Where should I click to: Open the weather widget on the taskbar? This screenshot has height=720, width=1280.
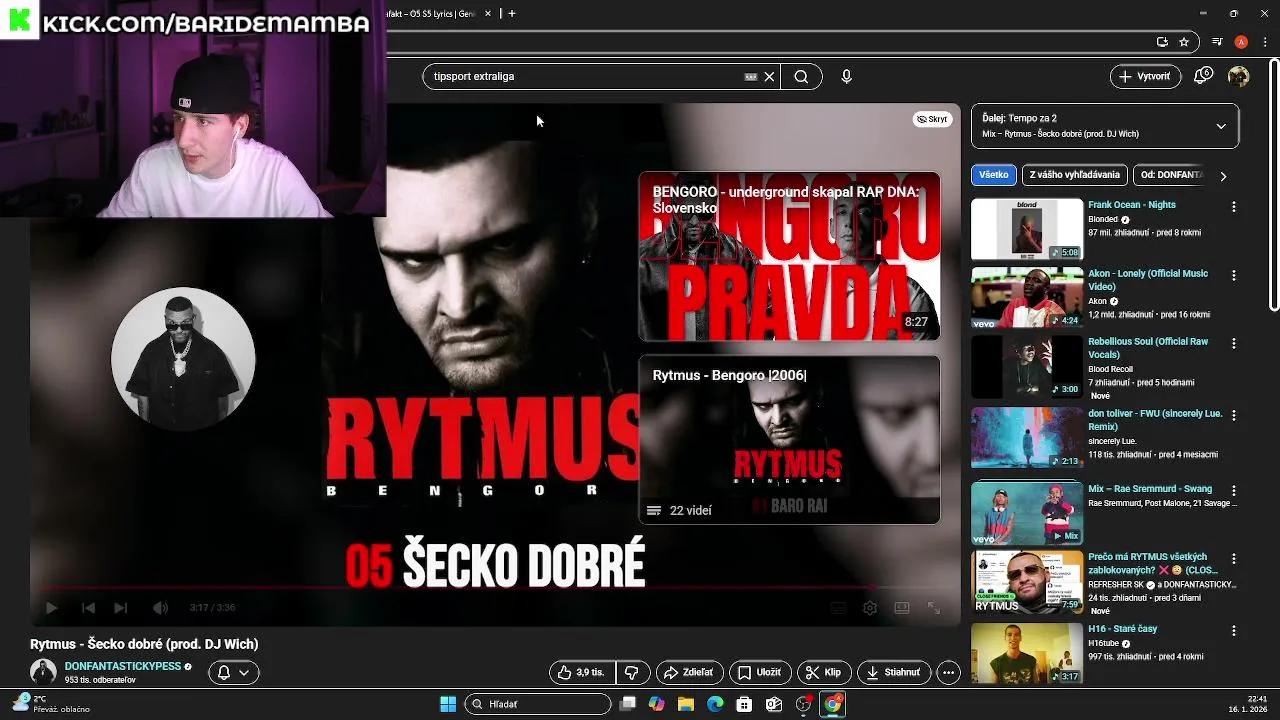(52, 704)
